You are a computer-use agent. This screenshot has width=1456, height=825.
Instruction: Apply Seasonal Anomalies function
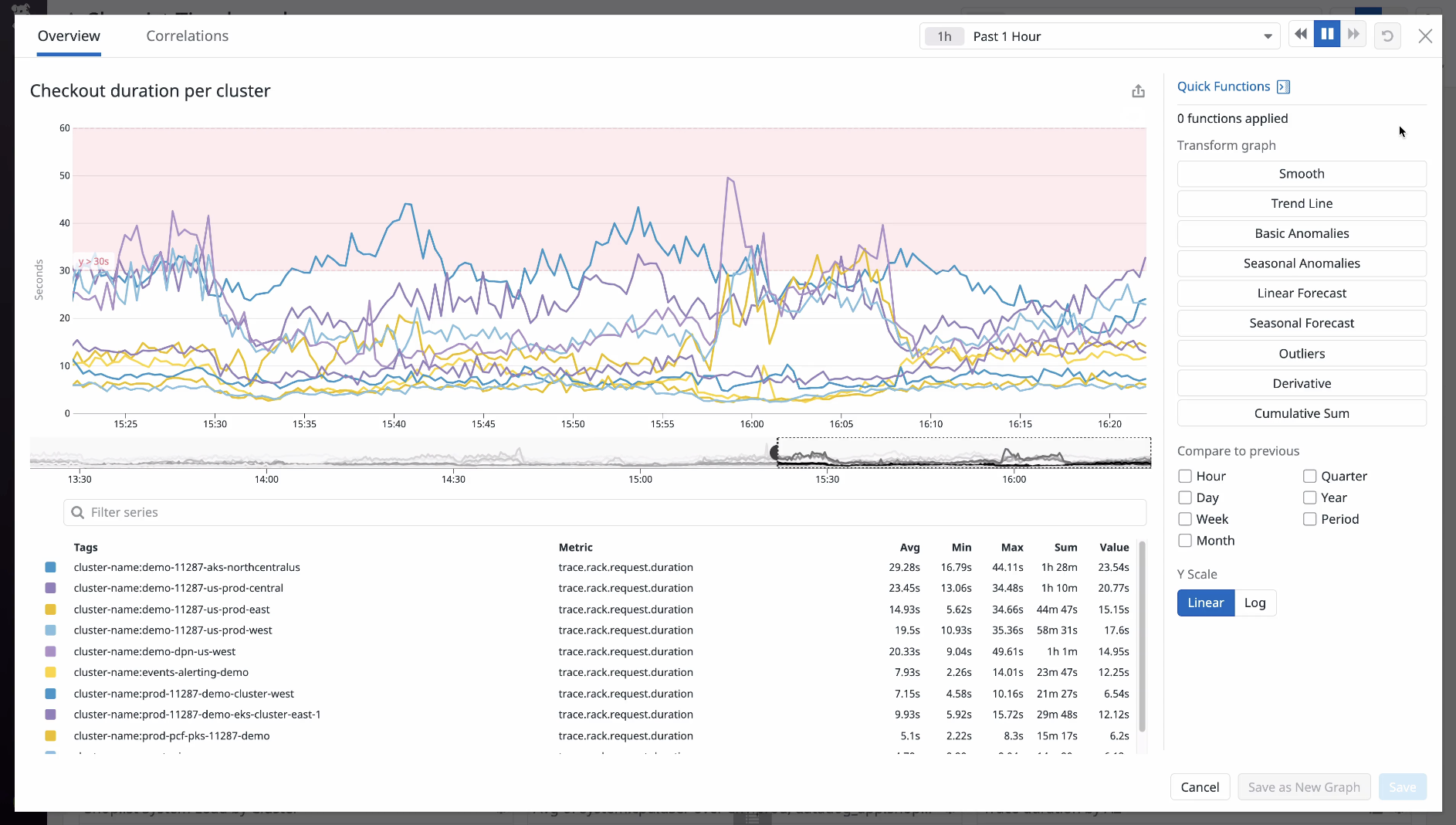tap(1302, 263)
